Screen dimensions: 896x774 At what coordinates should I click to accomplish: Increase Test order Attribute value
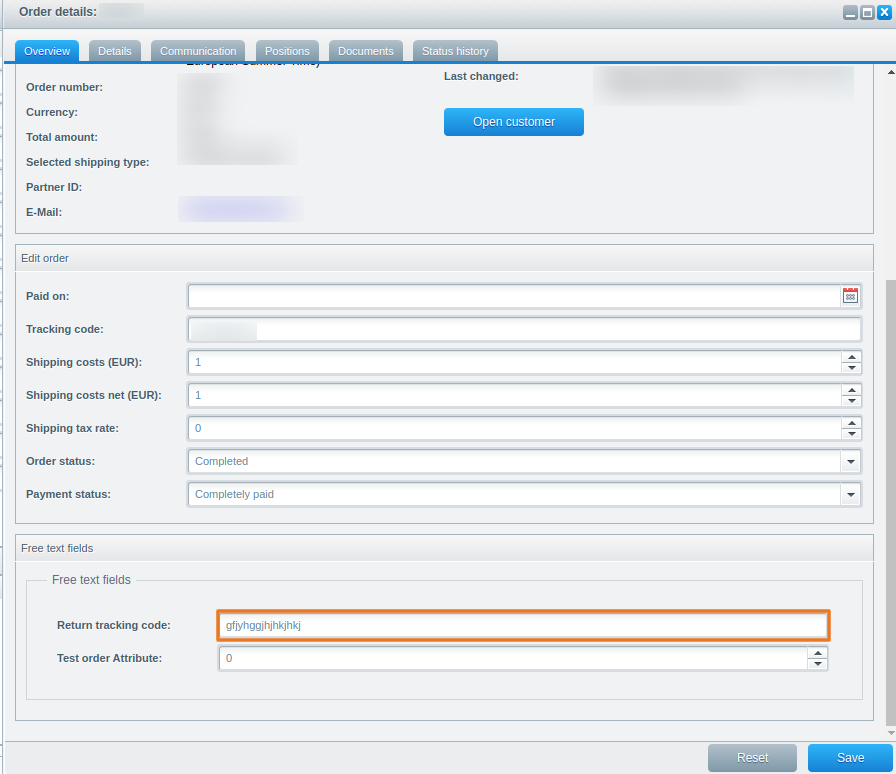pyautogui.click(x=818, y=652)
